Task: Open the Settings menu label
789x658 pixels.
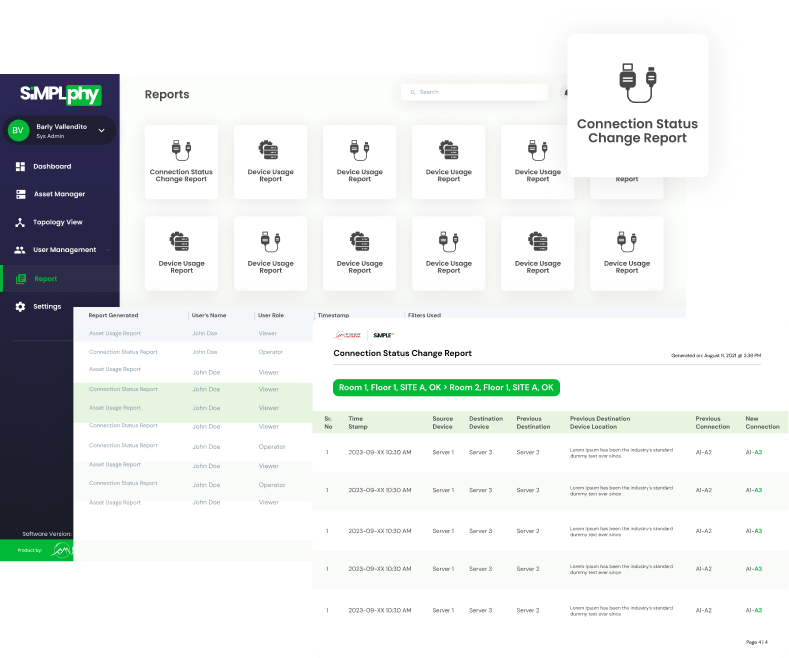Action: 47,306
